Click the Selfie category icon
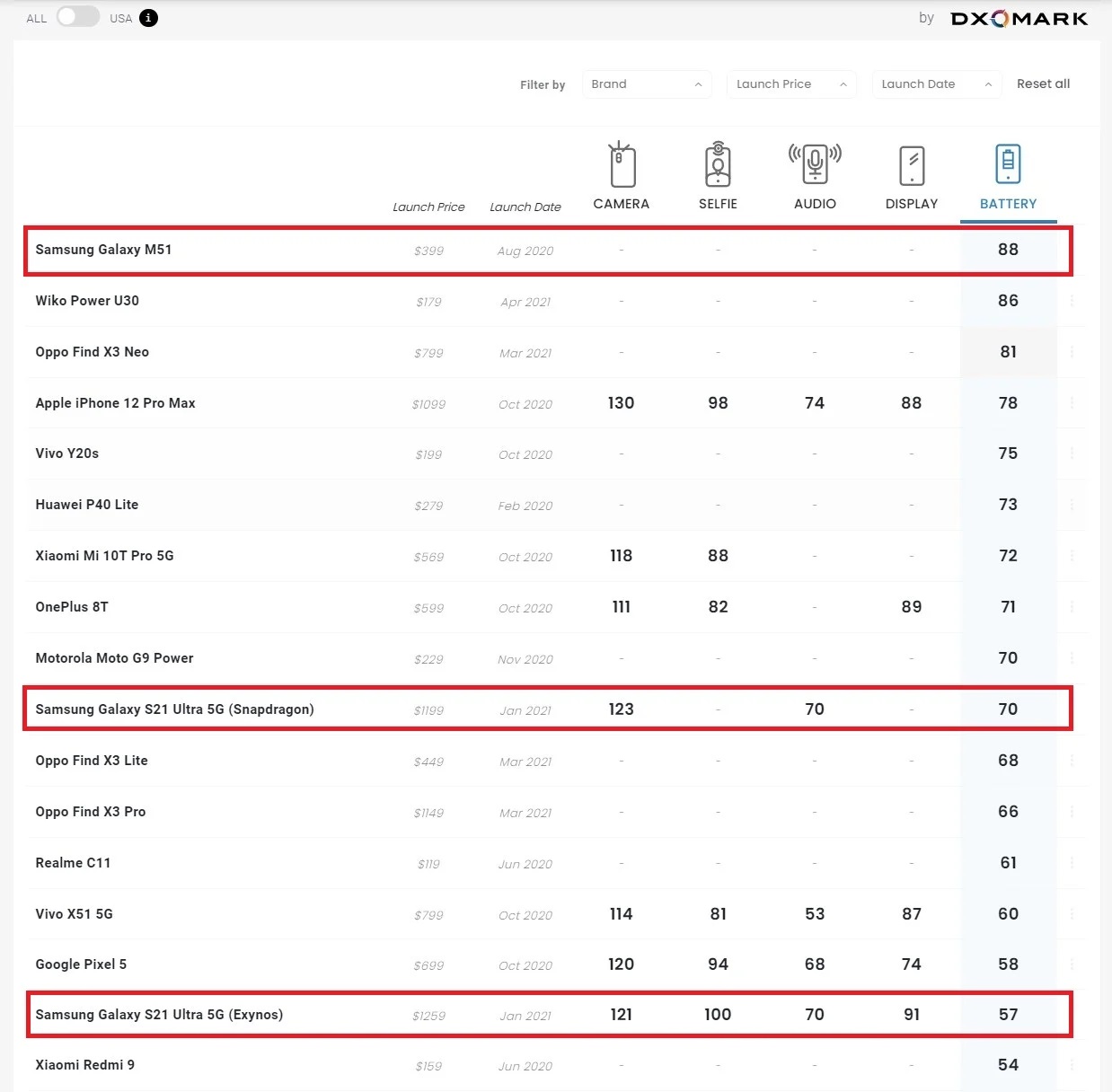The image size is (1112, 1092). click(x=718, y=165)
